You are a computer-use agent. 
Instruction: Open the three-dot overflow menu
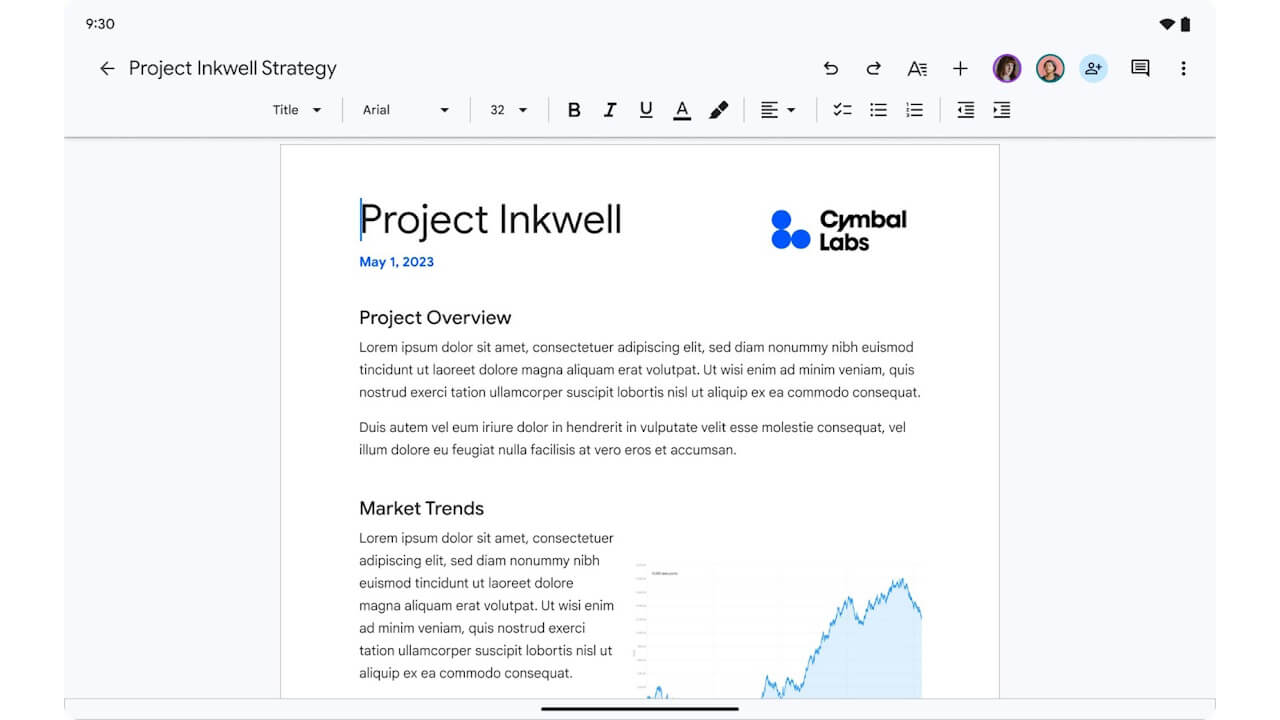[x=1183, y=68]
